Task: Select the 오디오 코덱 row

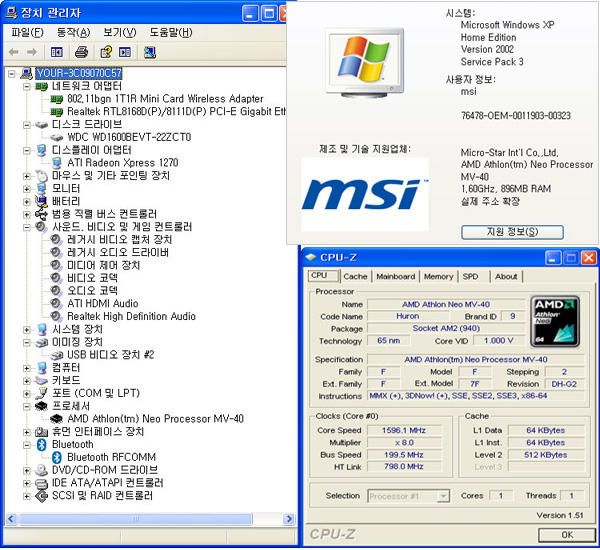Action: pyautogui.click(x=92, y=291)
